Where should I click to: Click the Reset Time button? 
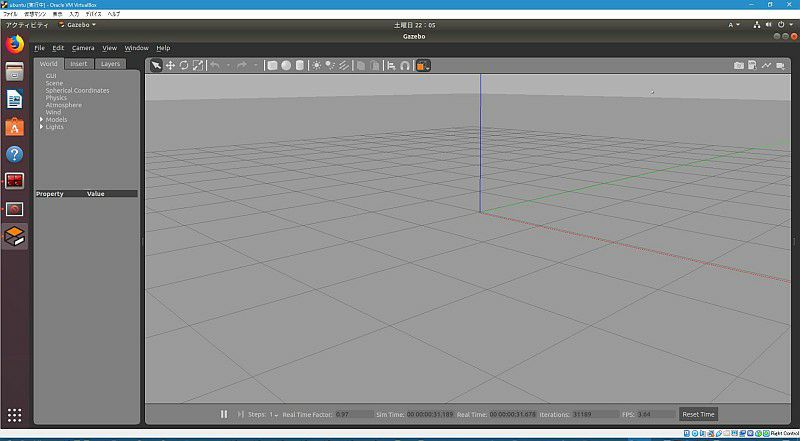tap(698, 414)
